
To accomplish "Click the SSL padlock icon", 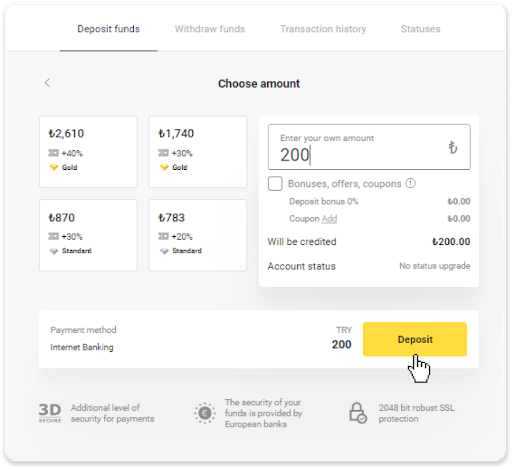I will tap(358, 413).
